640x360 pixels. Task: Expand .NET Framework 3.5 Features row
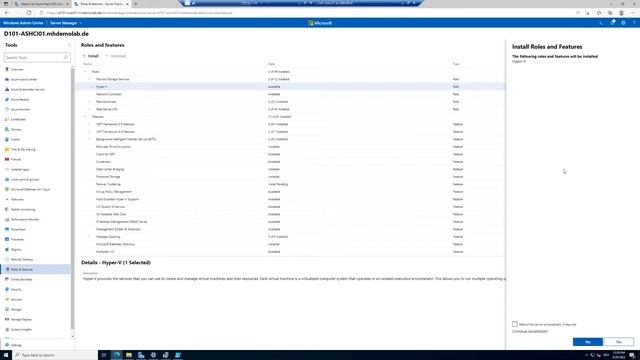pyautogui.click(x=89, y=124)
